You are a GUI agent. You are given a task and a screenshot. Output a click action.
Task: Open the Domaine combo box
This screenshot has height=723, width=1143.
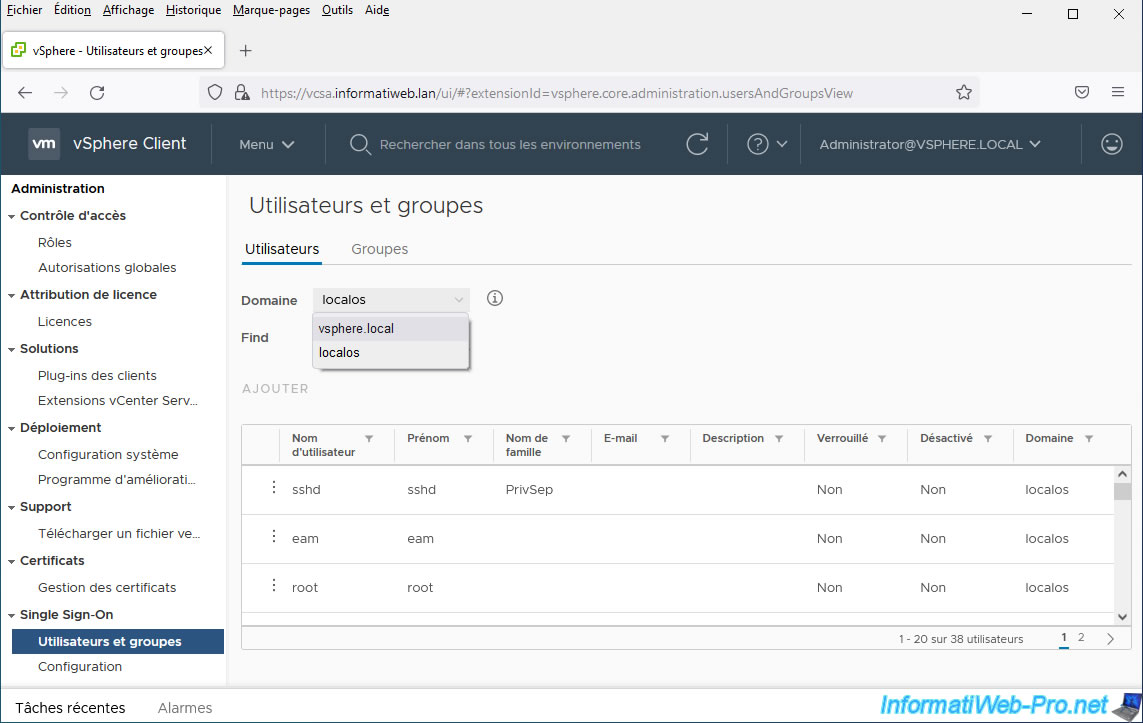[x=391, y=300]
